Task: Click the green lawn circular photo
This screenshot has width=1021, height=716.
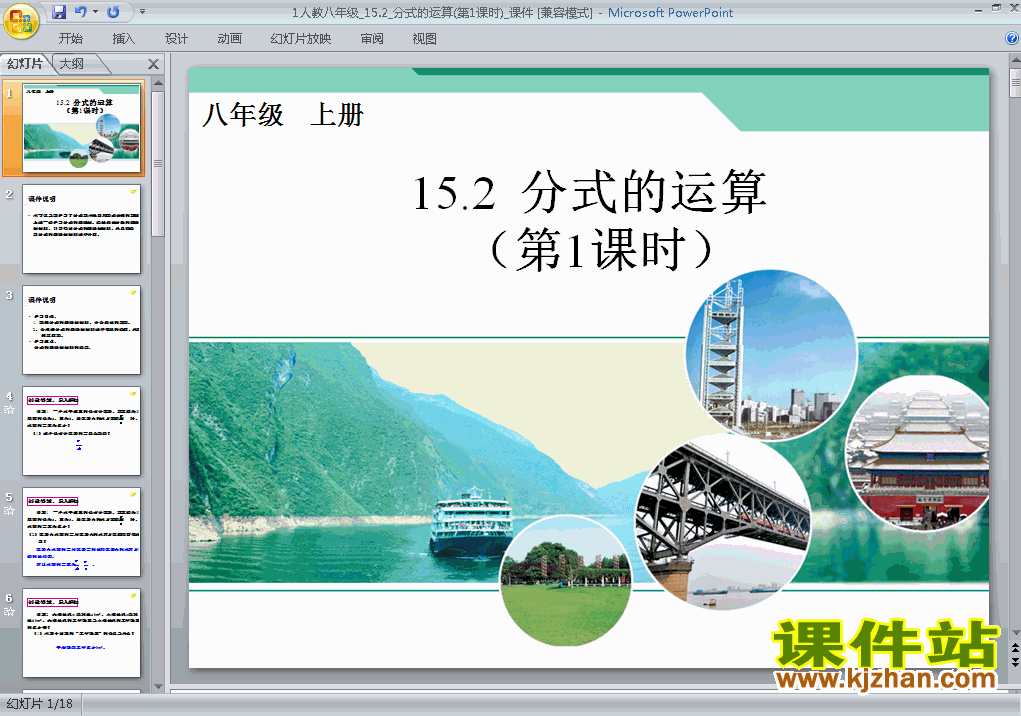Action: (566, 580)
